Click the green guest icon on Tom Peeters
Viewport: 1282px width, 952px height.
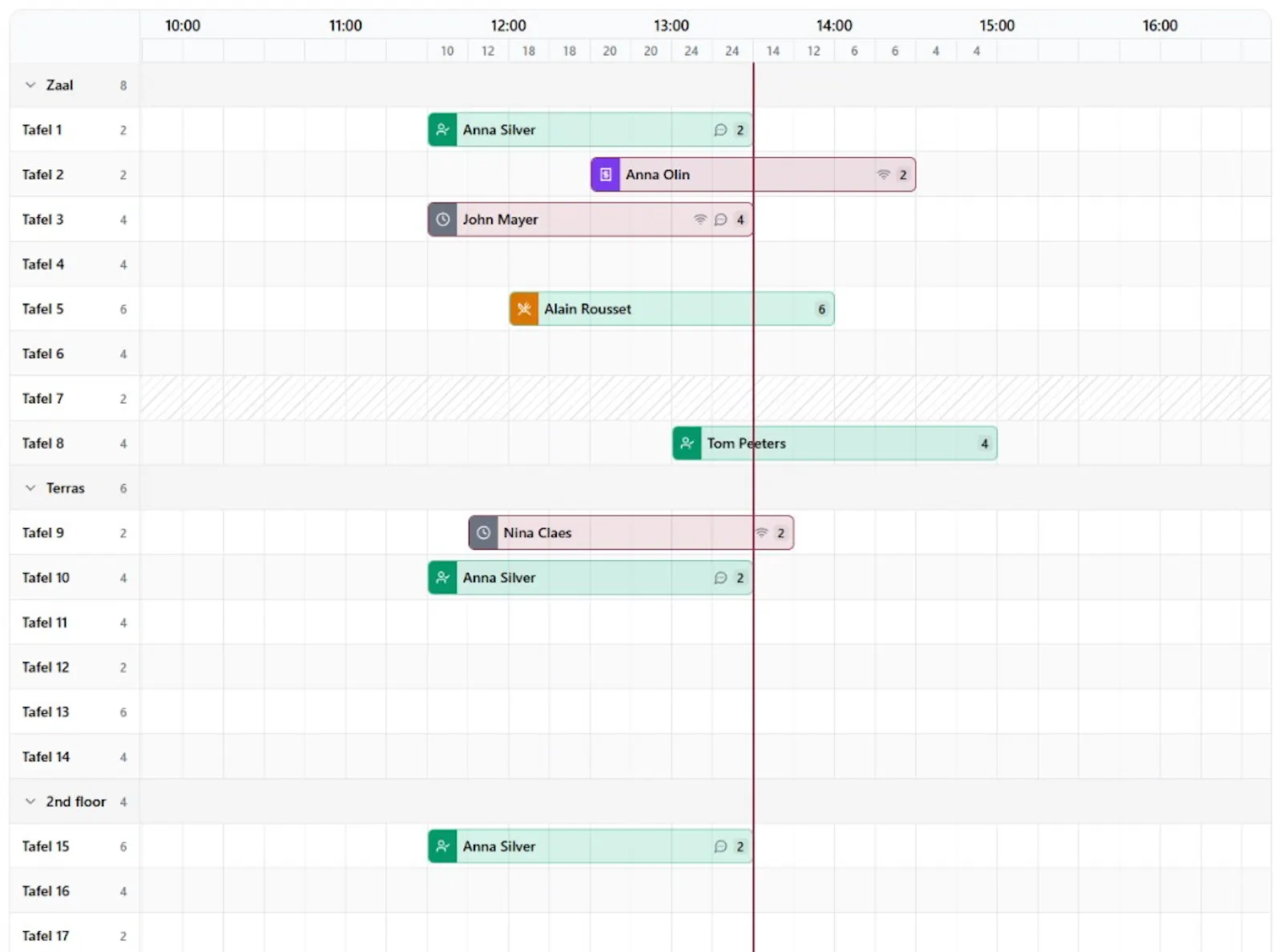click(687, 443)
